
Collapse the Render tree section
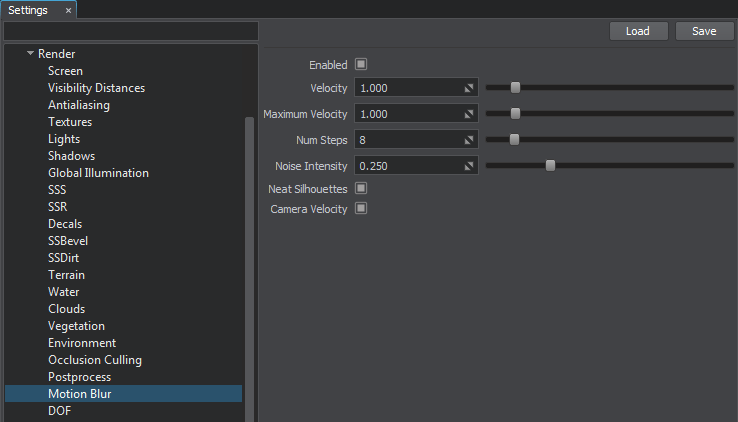(x=31, y=54)
